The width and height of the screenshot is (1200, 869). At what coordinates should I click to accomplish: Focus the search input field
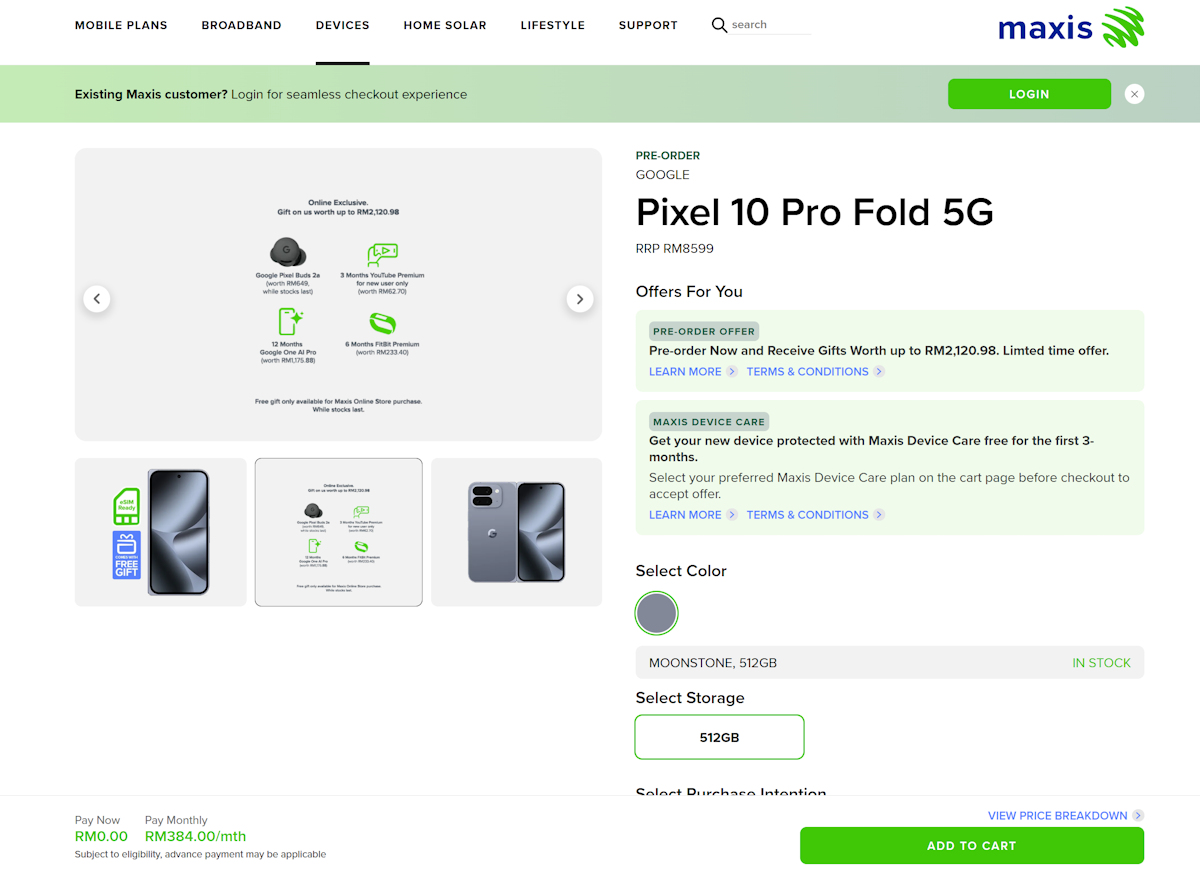pyautogui.click(x=768, y=25)
